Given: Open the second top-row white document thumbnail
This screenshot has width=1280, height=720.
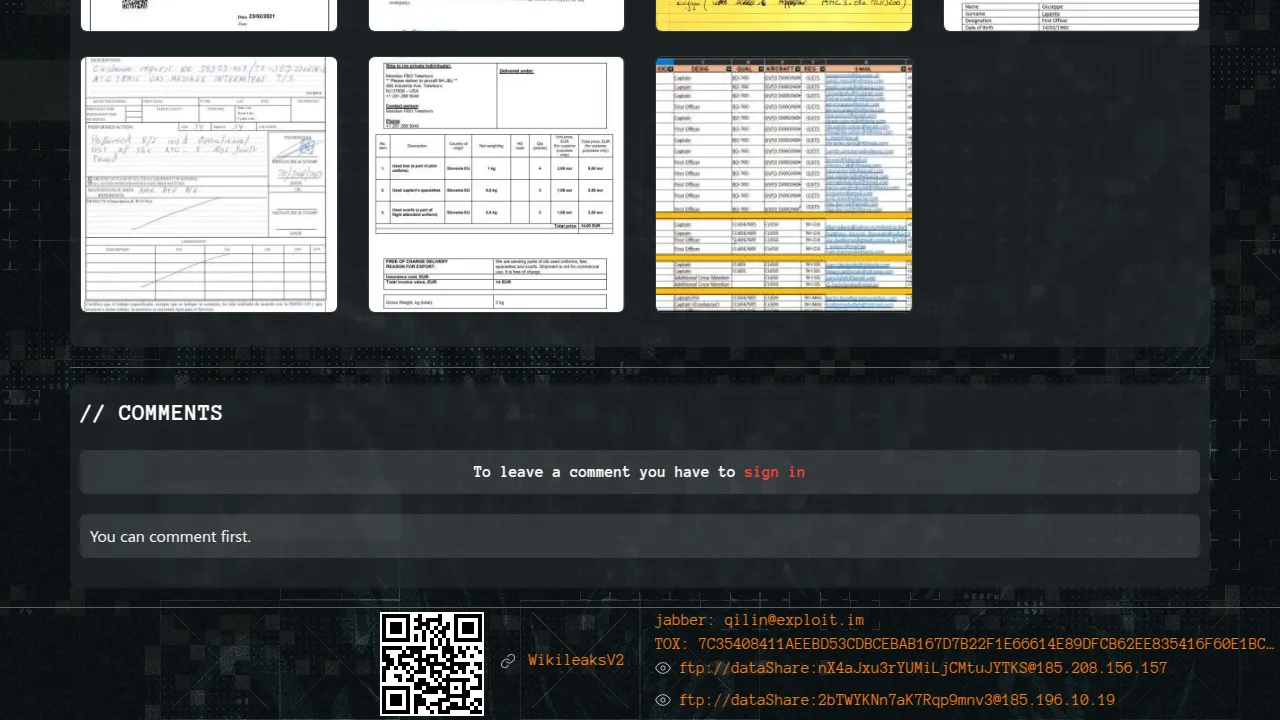Looking at the screenshot, I should [x=496, y=14].
